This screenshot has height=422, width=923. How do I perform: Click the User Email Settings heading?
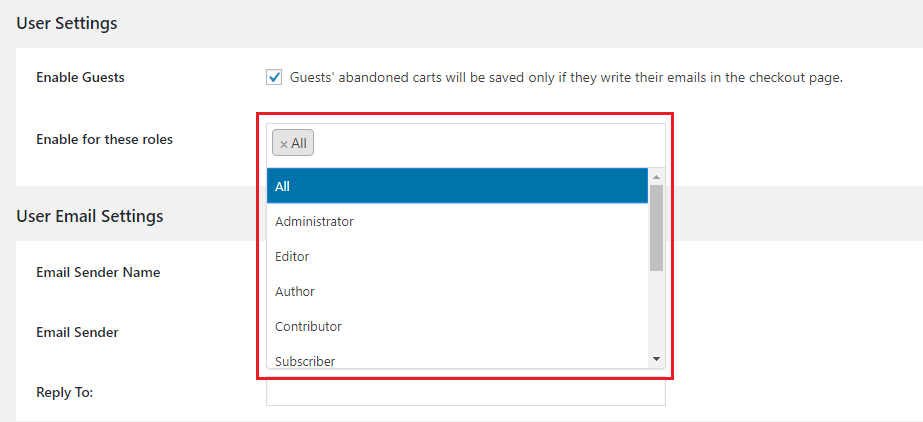pyautogui.click(x=89, y=215)
